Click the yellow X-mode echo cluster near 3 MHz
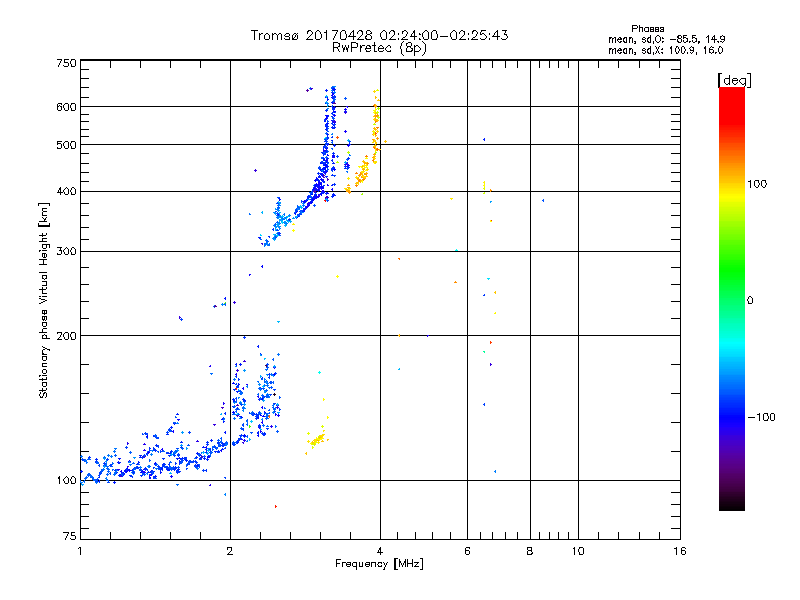 point(317,439)
